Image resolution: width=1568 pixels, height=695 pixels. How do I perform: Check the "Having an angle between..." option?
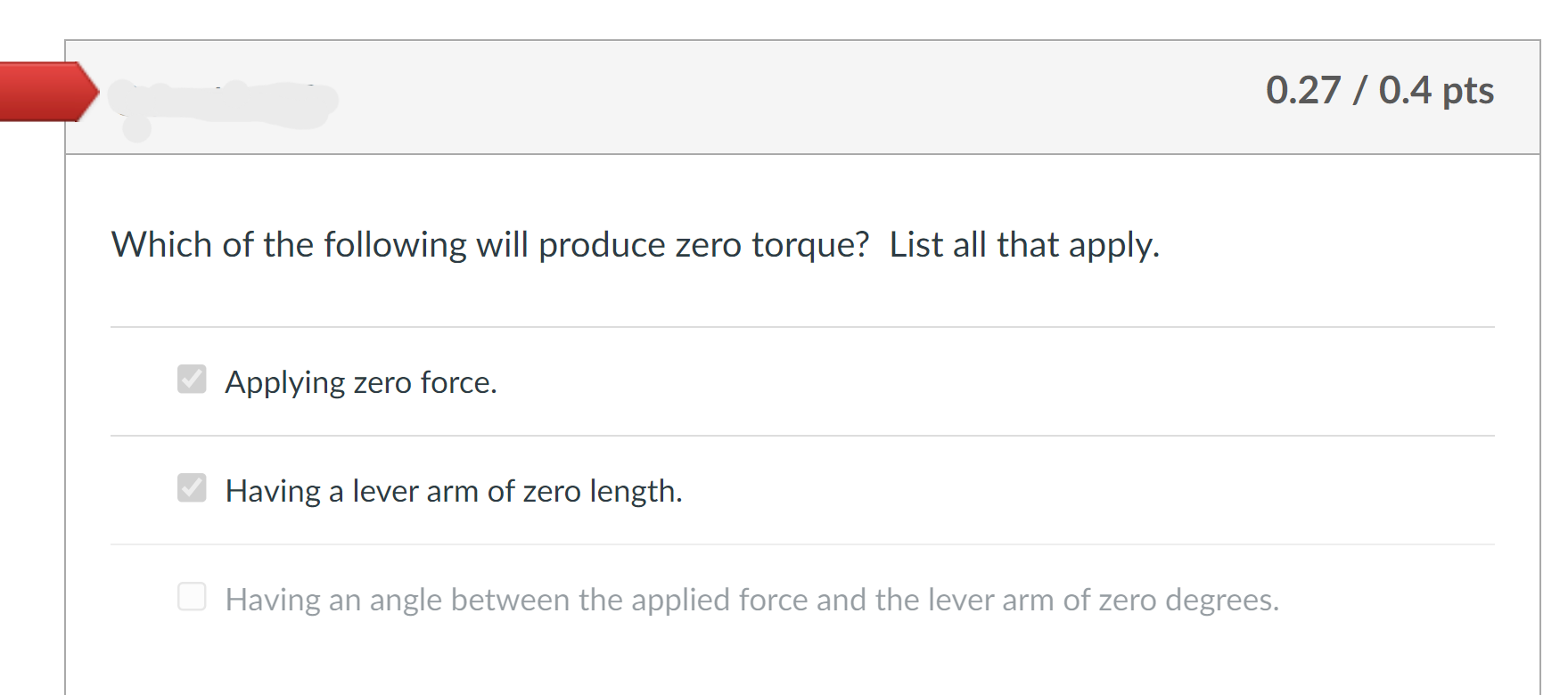(x=193, y=597)
